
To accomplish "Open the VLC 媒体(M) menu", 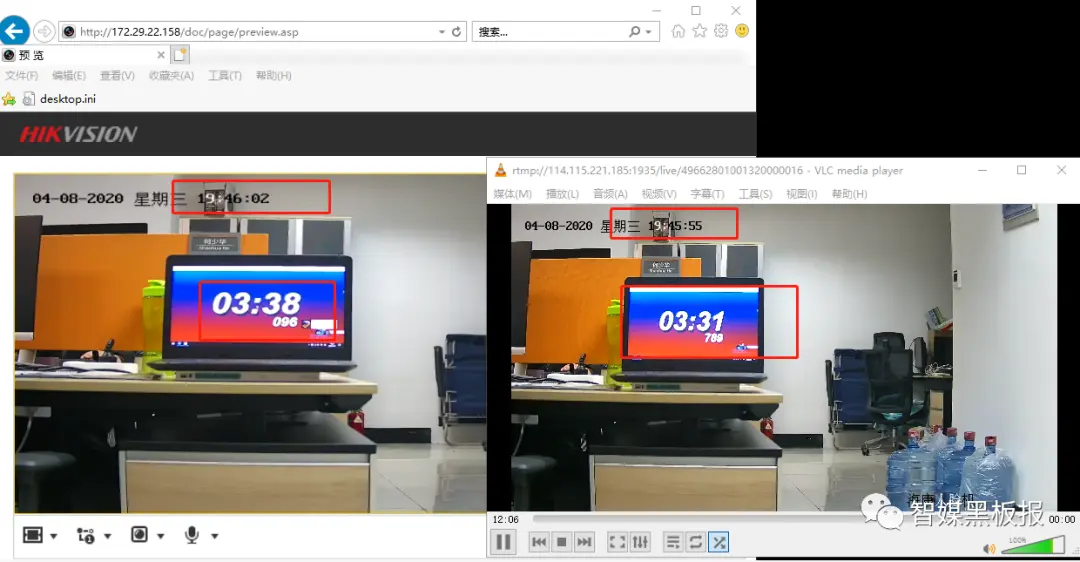I will (512, 194).
